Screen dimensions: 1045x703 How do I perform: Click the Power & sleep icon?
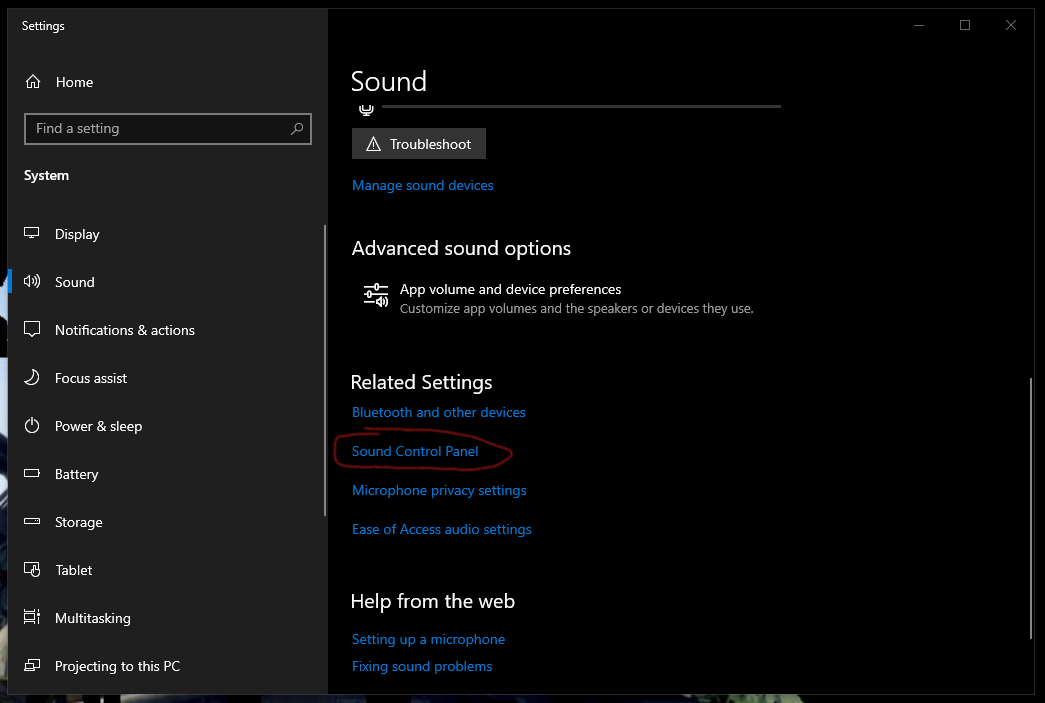(32, 426)
